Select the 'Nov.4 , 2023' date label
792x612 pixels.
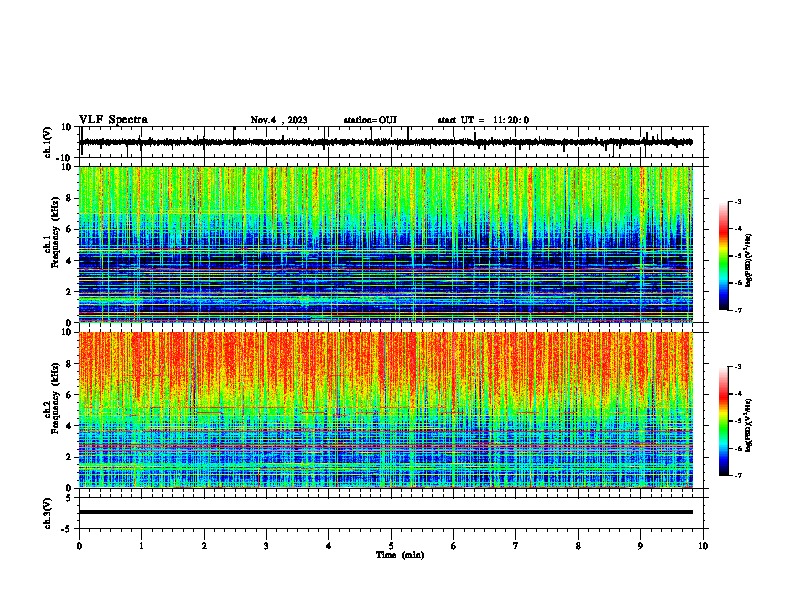click(x=279, y=120)
